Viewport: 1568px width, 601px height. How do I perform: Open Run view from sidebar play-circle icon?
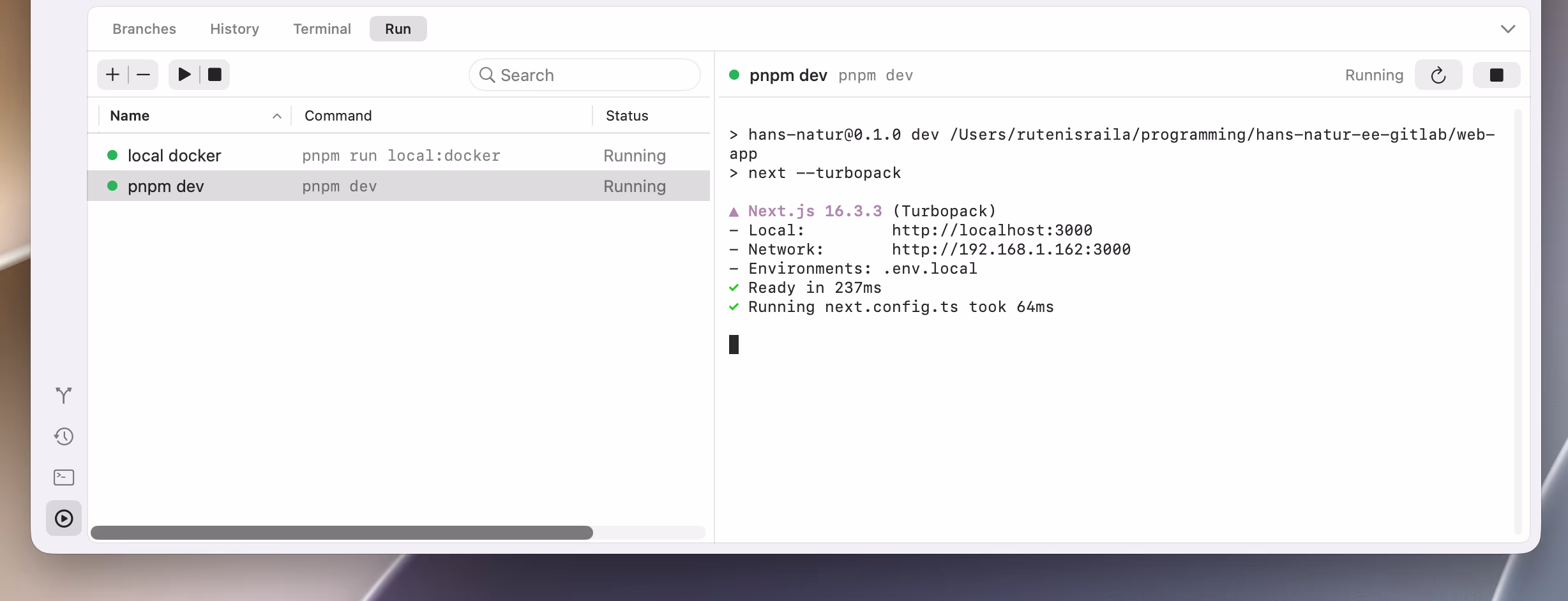pyautogui.click(x=64, y=518)
